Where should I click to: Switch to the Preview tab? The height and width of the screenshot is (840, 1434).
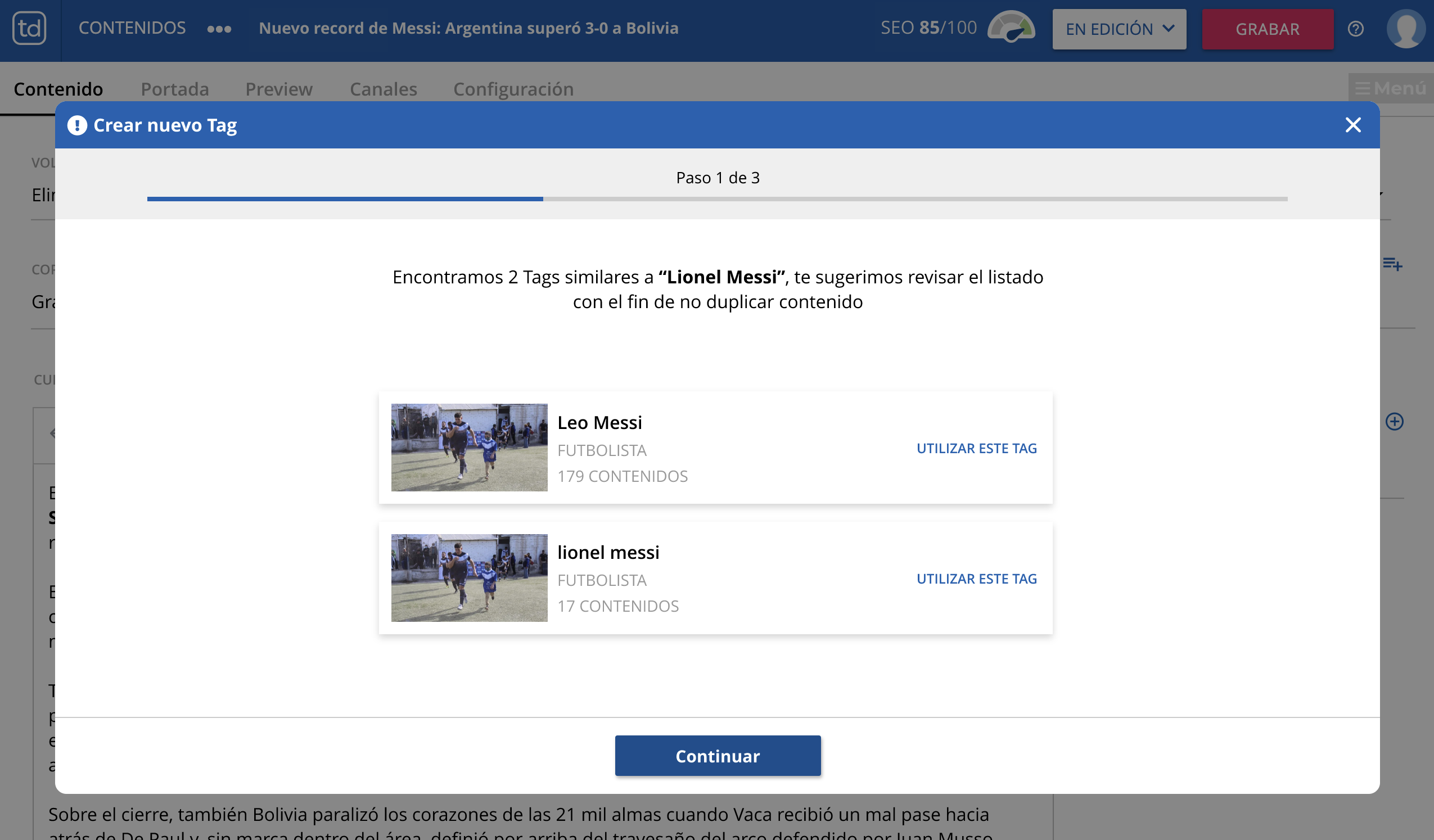click(x=279, y=89)
